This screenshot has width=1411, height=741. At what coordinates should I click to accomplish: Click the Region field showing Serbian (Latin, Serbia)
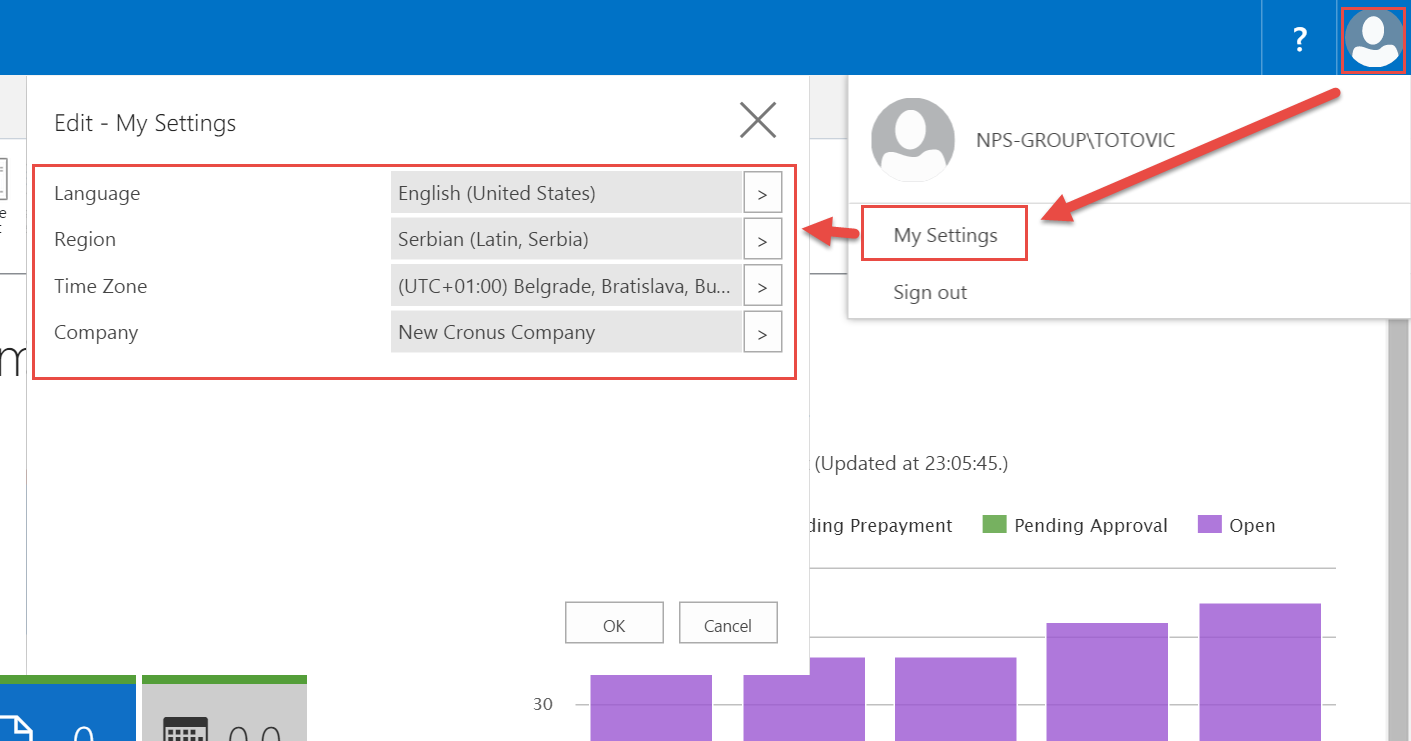click(566, 240)
